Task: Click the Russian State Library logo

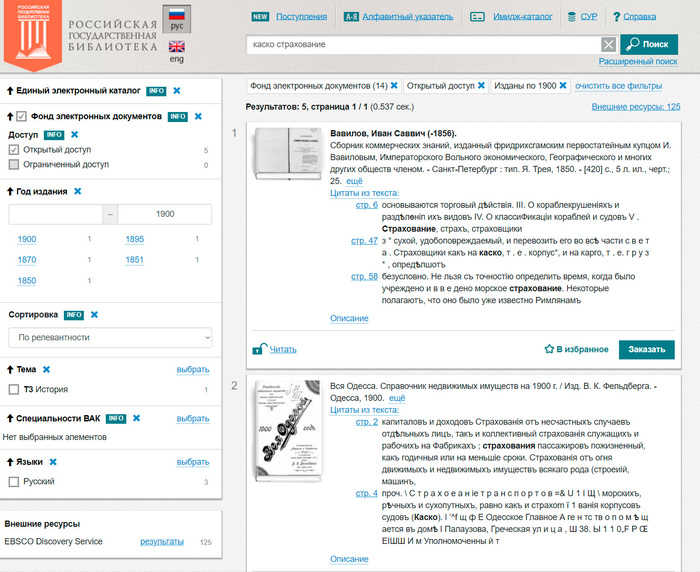Action: pyautogui.click(x=33, y=36)
